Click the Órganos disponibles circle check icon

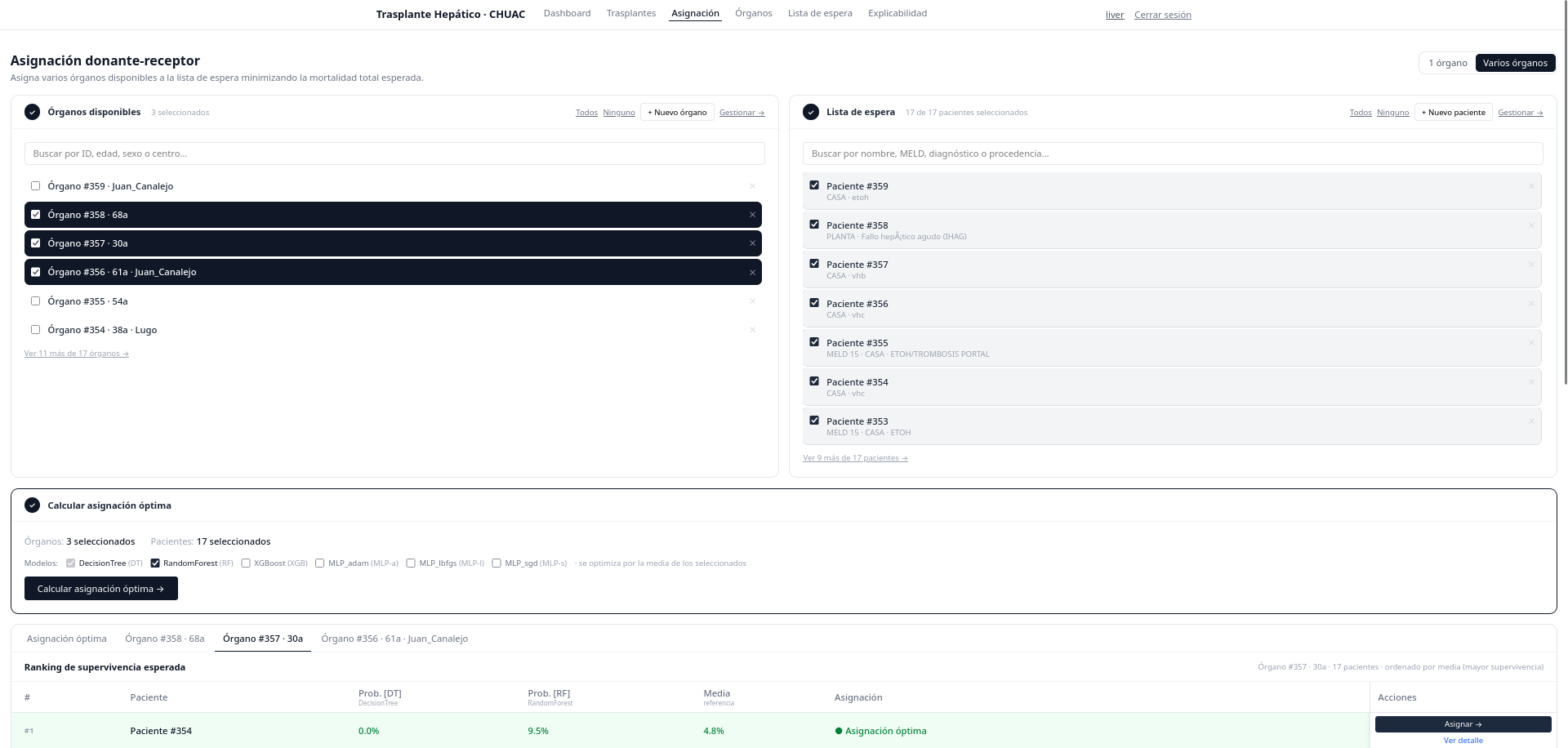pyautogui.click(x=32, y=112)
